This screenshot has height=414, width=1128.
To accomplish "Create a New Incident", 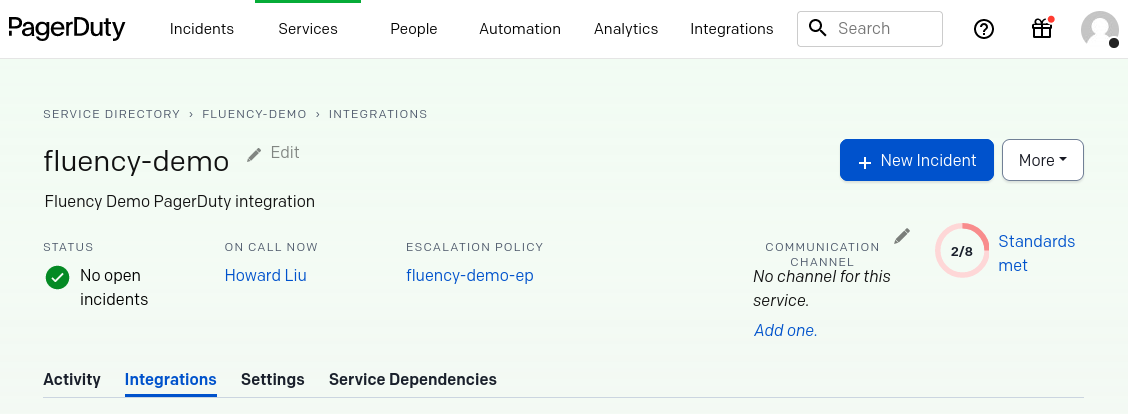I will [916, 160].
